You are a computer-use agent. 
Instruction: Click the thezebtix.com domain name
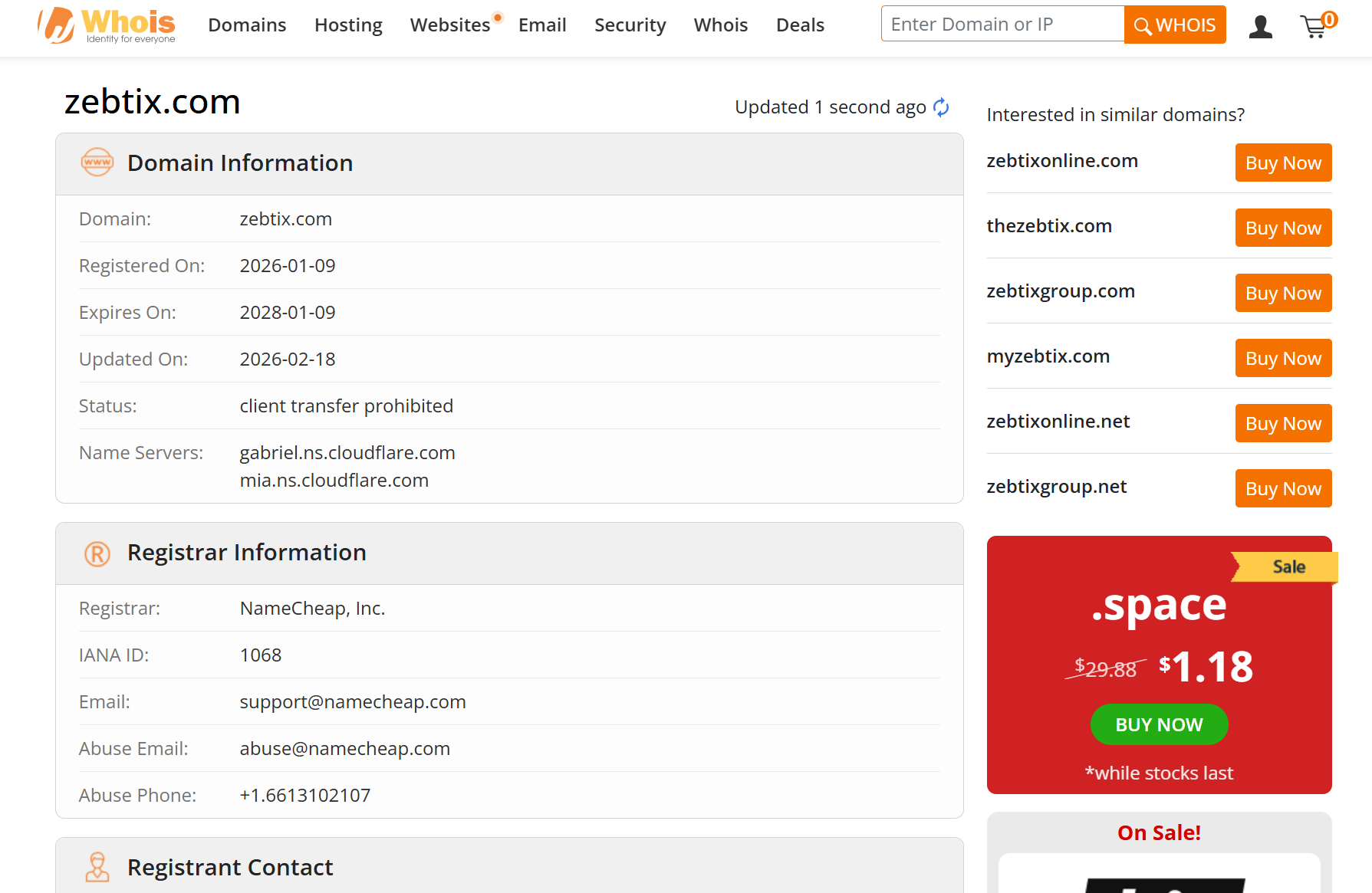(1049, 226)
